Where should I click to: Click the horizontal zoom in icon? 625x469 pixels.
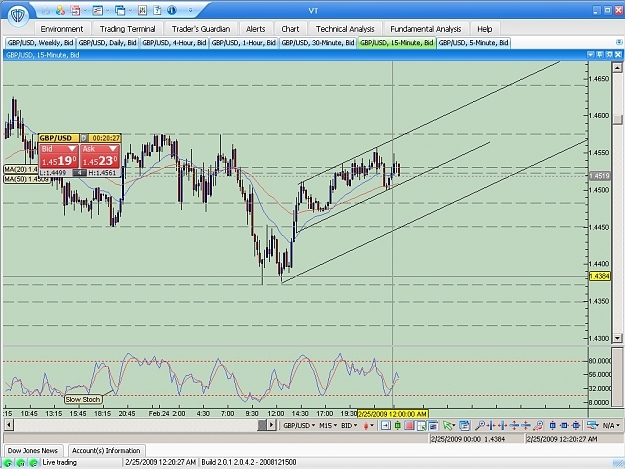coord(491,426)
